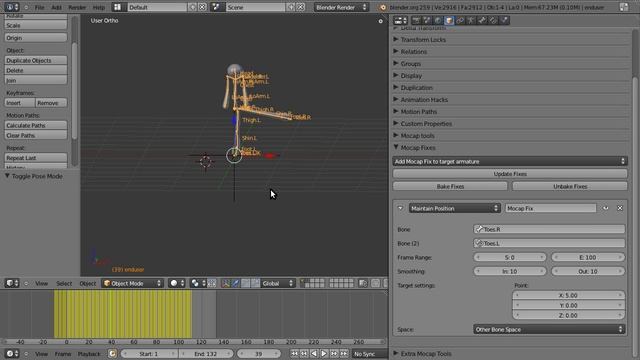Mute the Mocap Fix eye icon
This screenshot has height=360, width=640.
[x=606, y=208]
